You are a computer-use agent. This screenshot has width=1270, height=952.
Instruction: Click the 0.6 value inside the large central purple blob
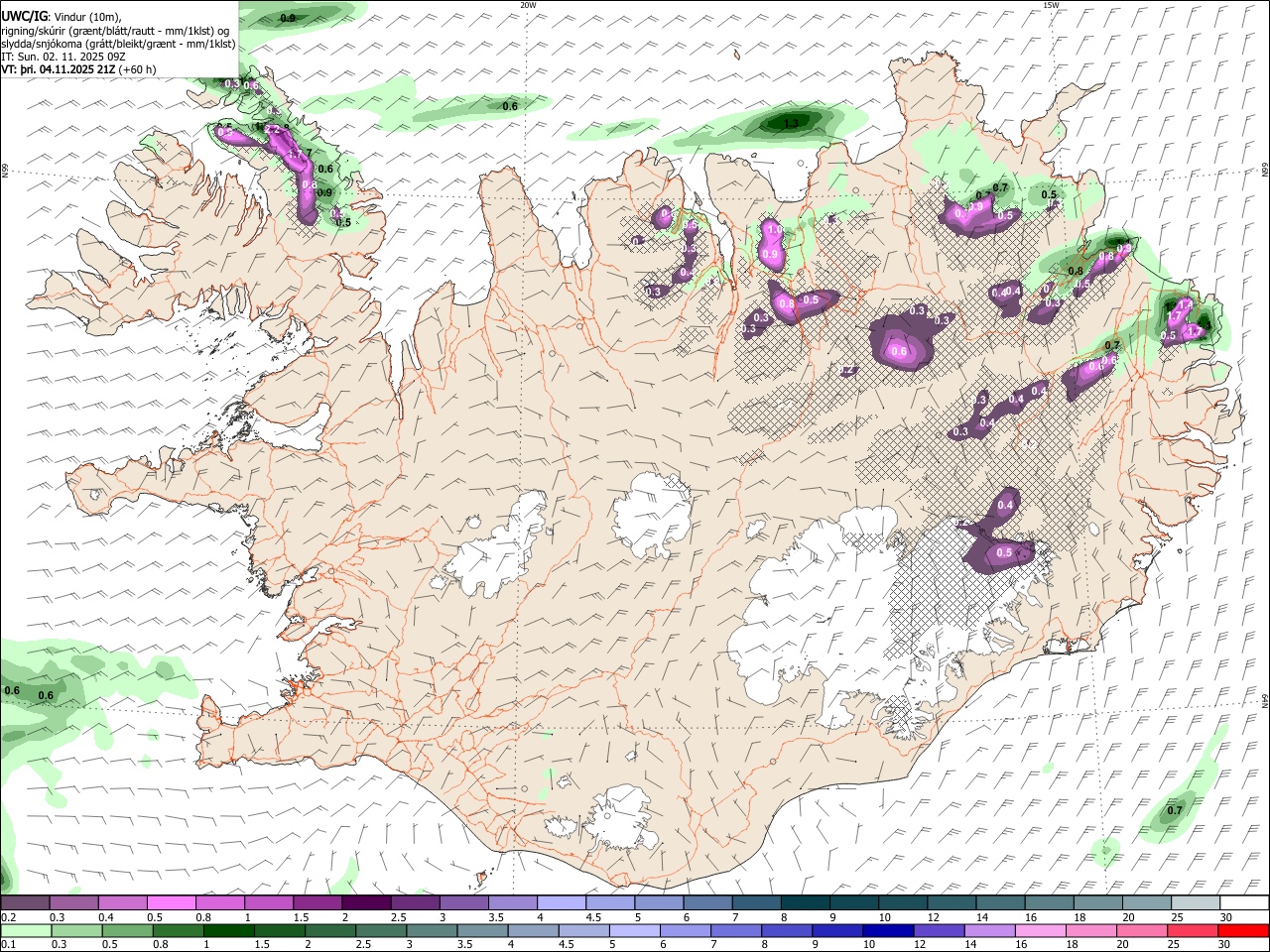point(899,351)
